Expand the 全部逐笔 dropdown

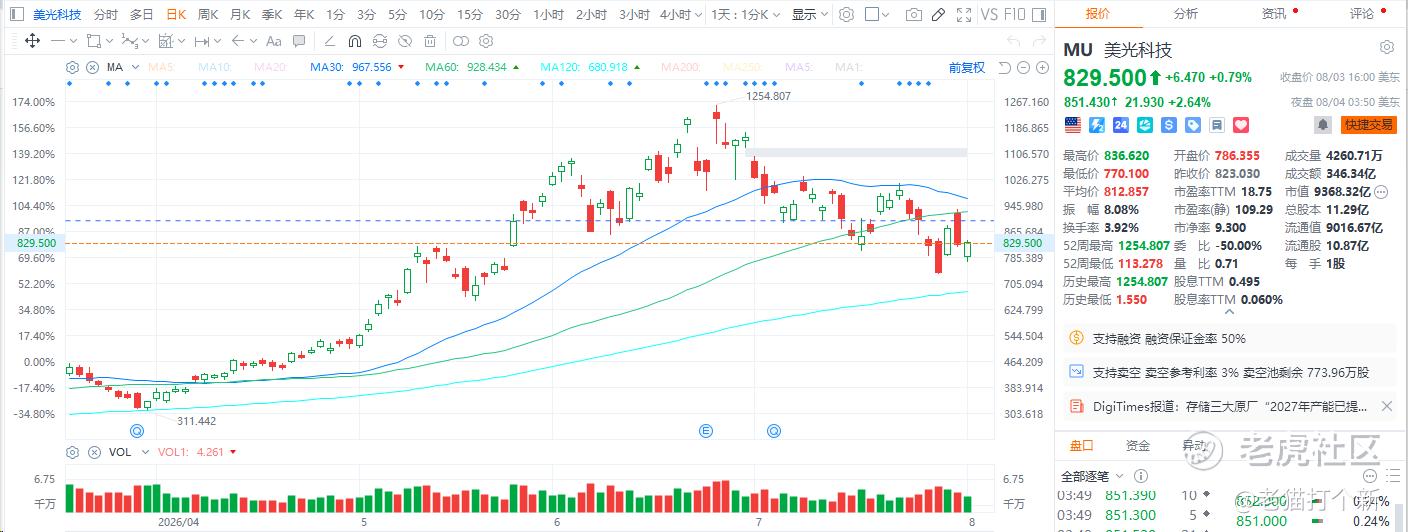click(1093, 476)
